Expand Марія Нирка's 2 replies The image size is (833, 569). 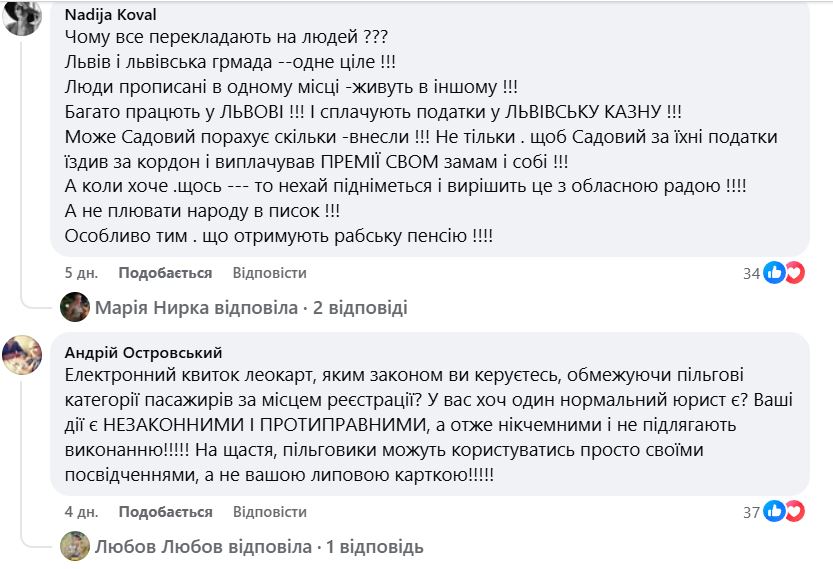[x=251, y=307]
